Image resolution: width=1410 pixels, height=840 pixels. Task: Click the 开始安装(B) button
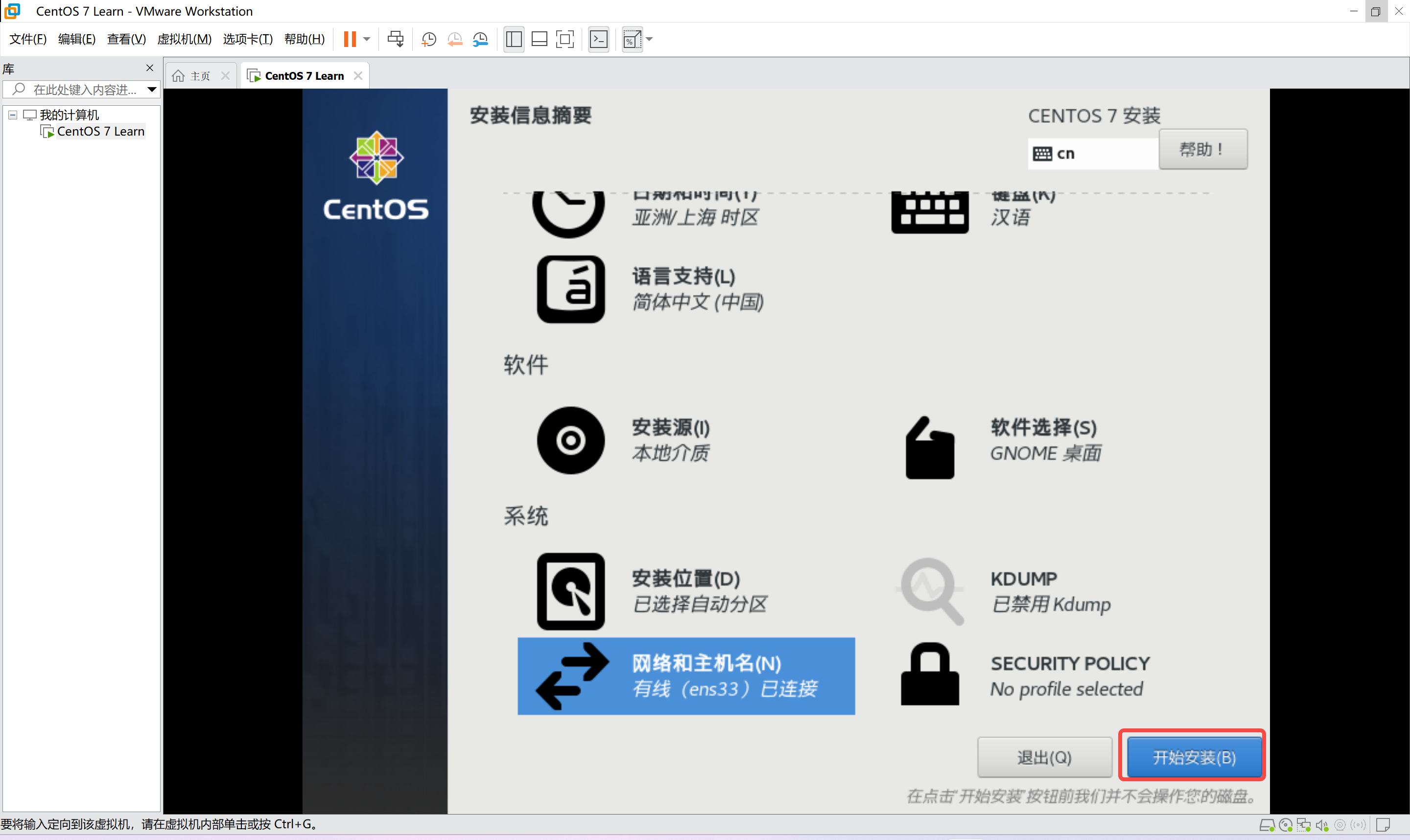(1194, 757)
